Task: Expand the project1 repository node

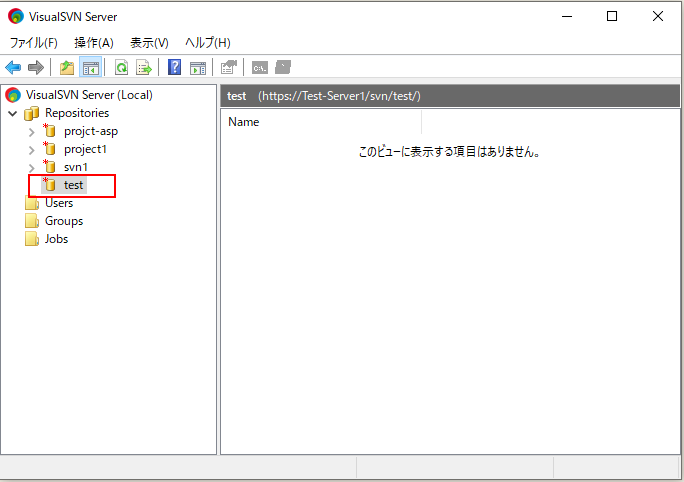Action: pos(31,150)
